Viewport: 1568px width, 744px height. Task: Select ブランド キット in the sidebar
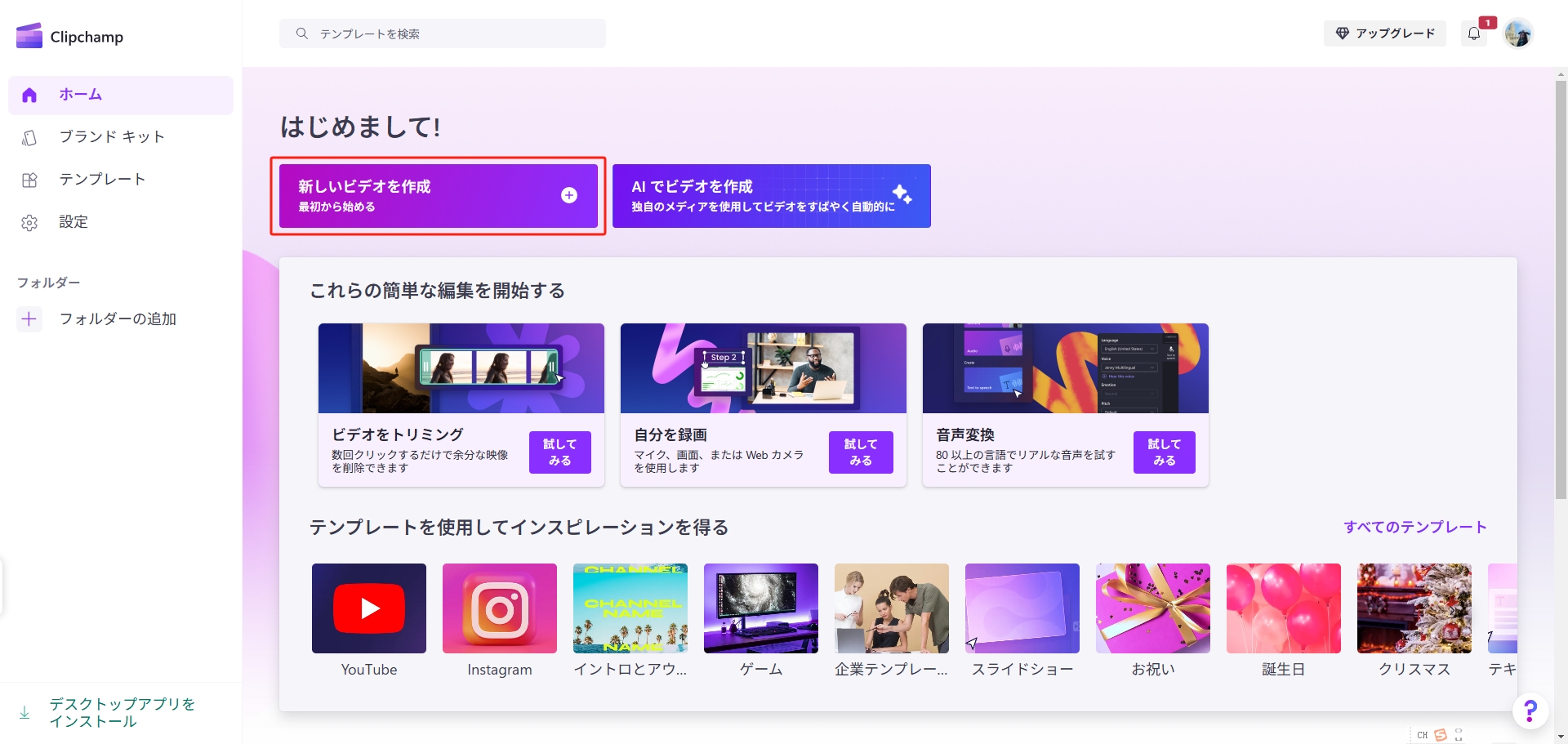click(110, 136)
